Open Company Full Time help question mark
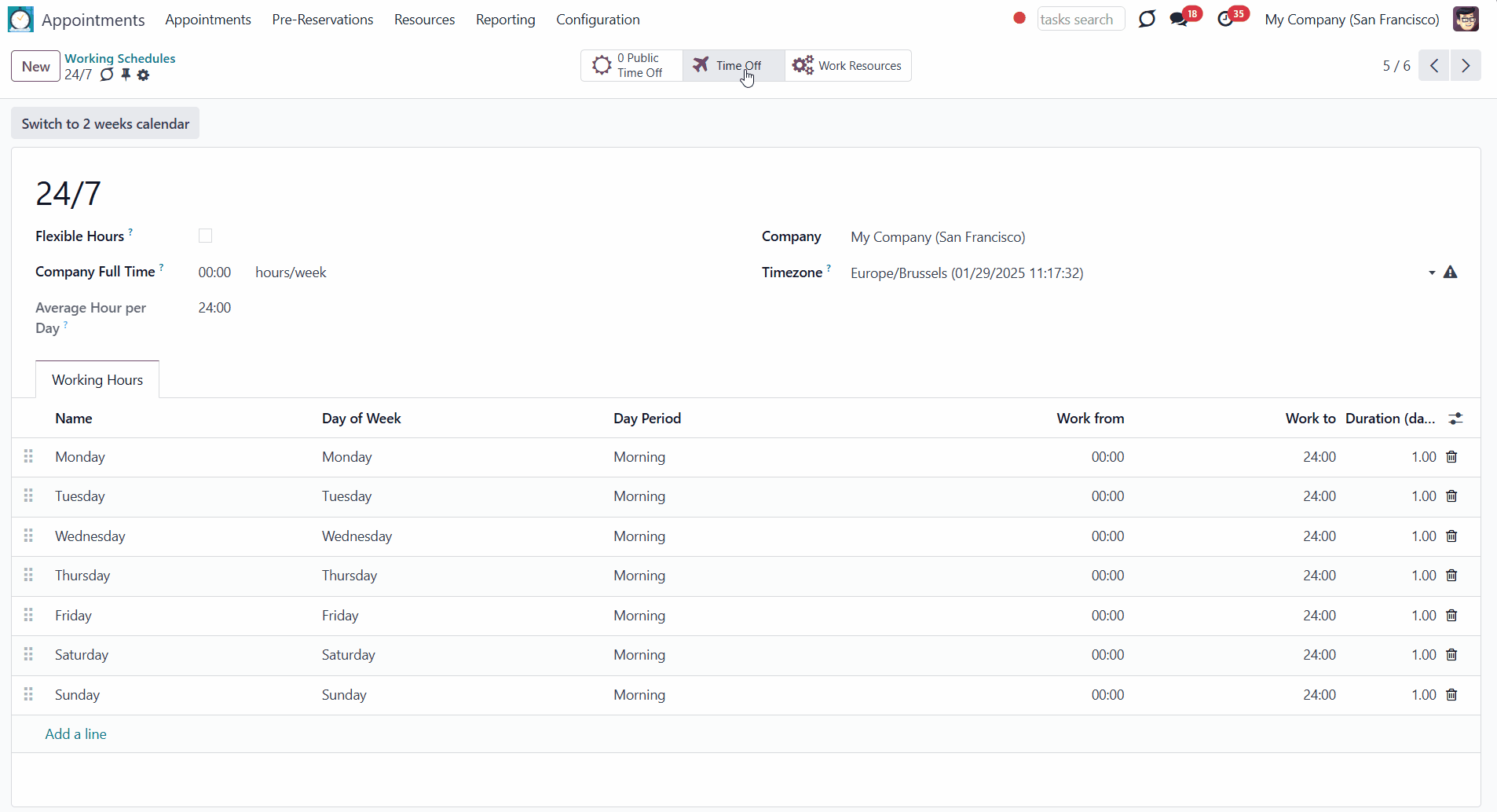 (162, 267)
